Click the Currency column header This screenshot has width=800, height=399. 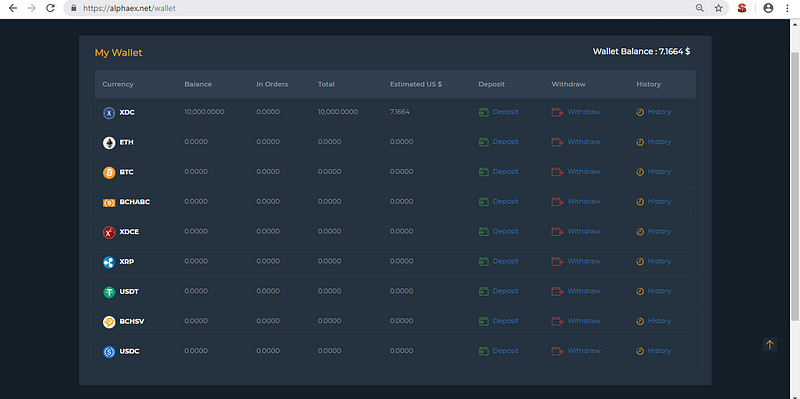[118, 84]
